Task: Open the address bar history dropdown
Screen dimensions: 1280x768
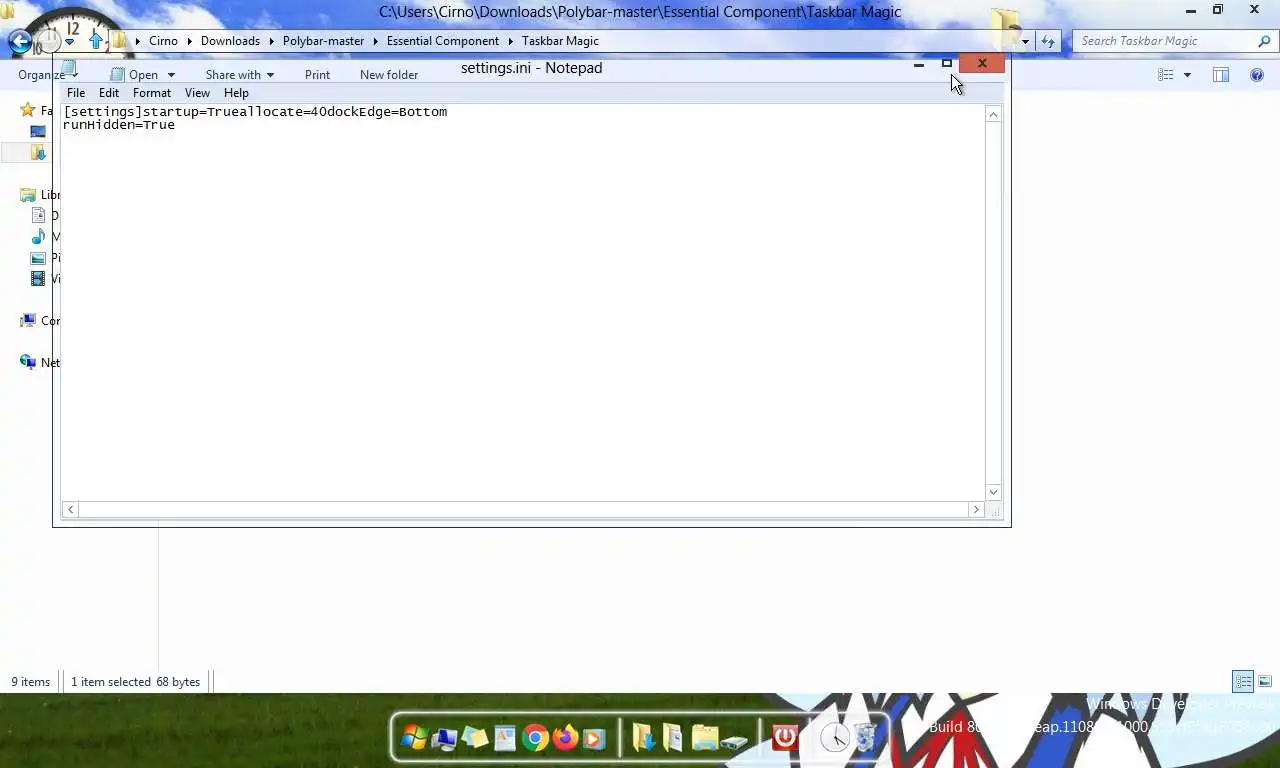Action: point(1025,41)
